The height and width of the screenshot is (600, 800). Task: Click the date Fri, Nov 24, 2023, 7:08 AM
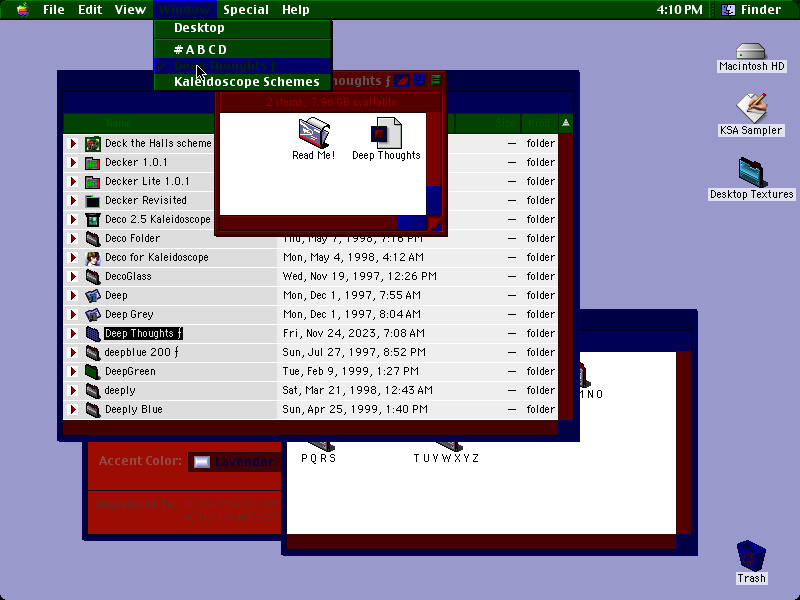pos(353,333)
